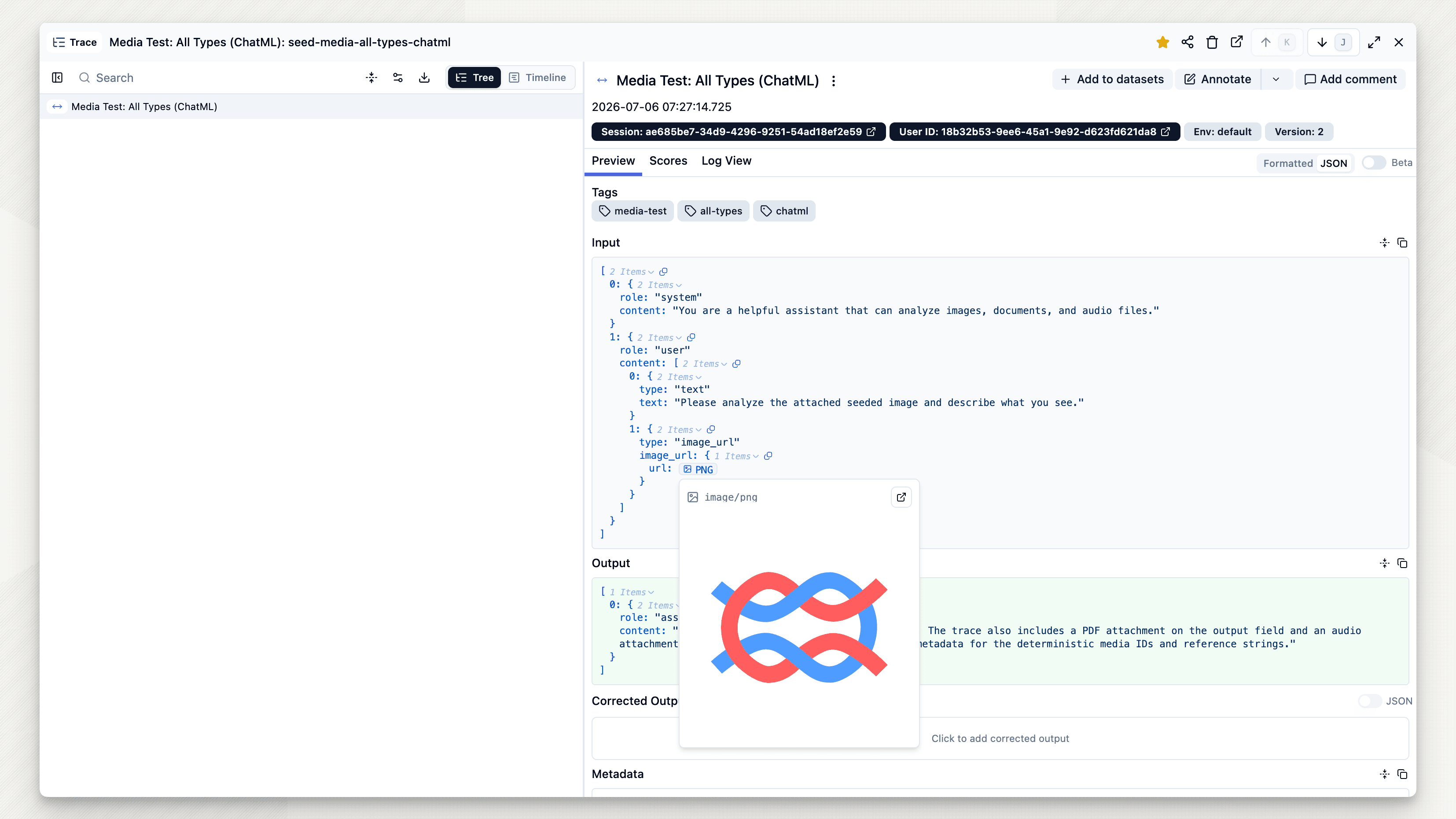Screen dimensions: 1456x819
Task: Select Formatted view mode
Action: (1287, 163)
